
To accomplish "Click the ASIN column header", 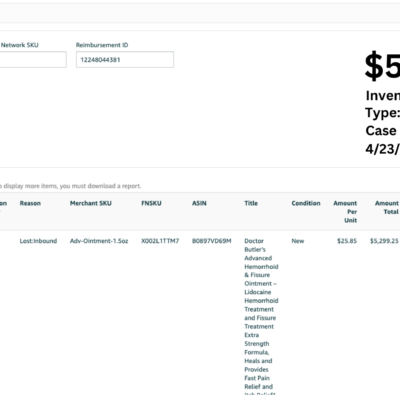I will point(199,203).
